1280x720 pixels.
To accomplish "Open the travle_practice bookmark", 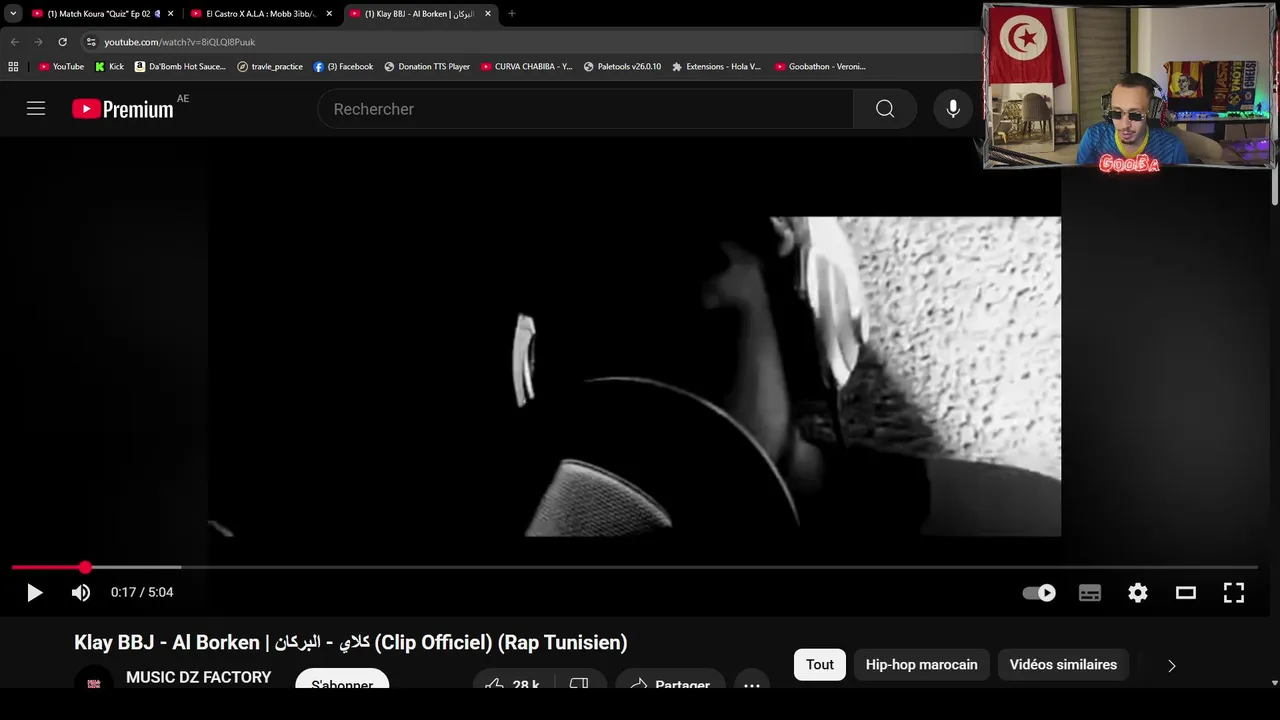I will [270, 67].
